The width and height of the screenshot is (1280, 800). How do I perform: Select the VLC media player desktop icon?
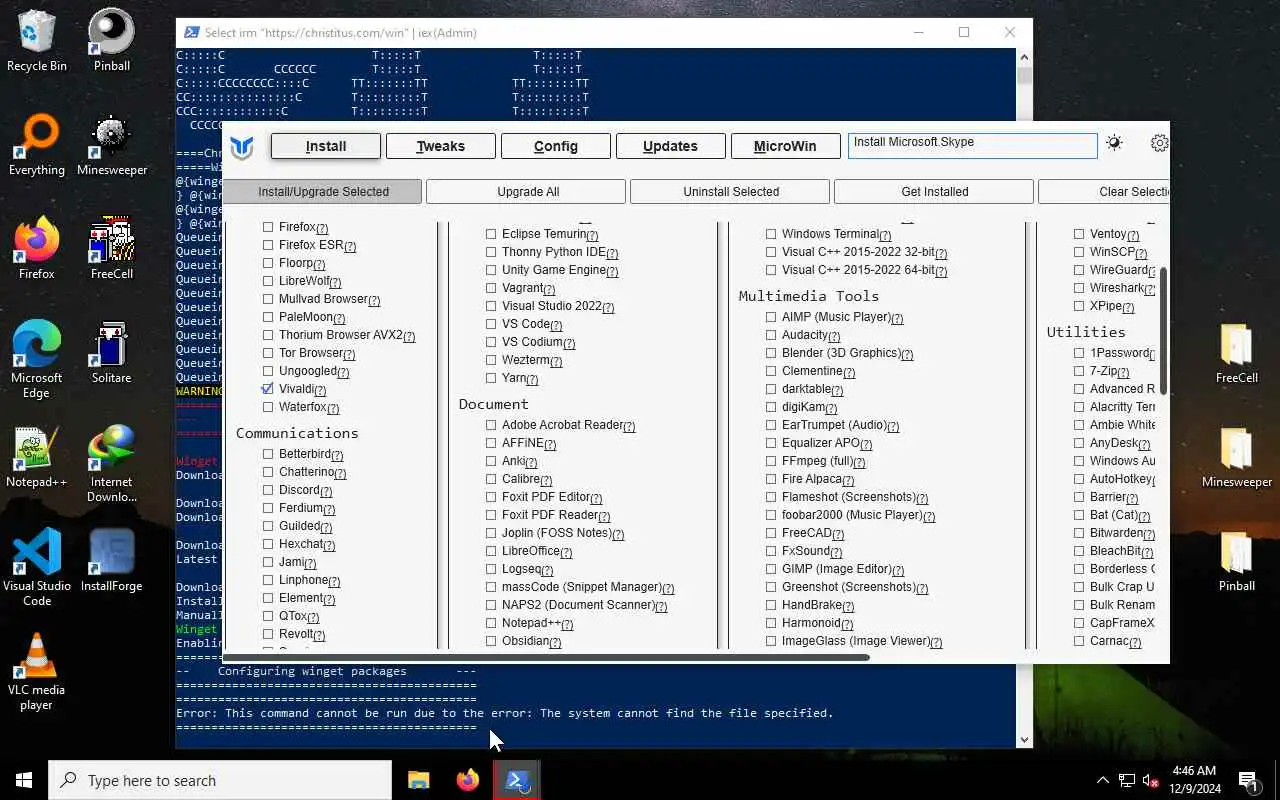[37, 672]
